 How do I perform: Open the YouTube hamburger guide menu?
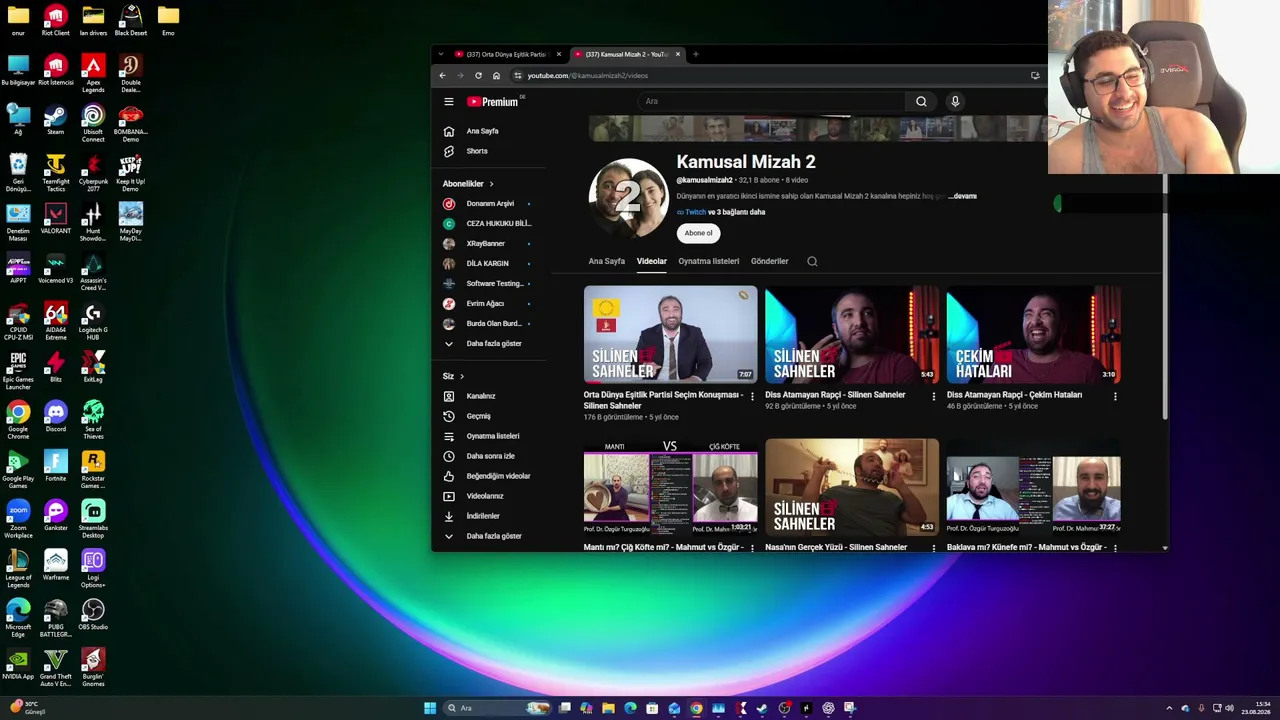coord(449,101)
